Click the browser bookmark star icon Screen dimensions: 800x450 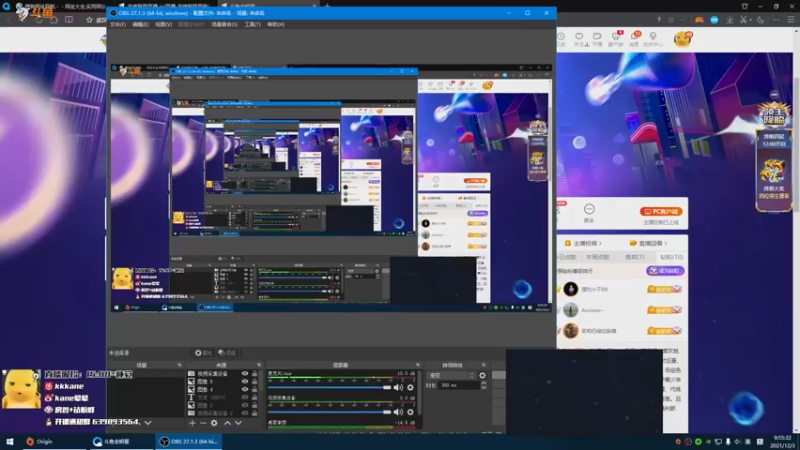[89, 19]
